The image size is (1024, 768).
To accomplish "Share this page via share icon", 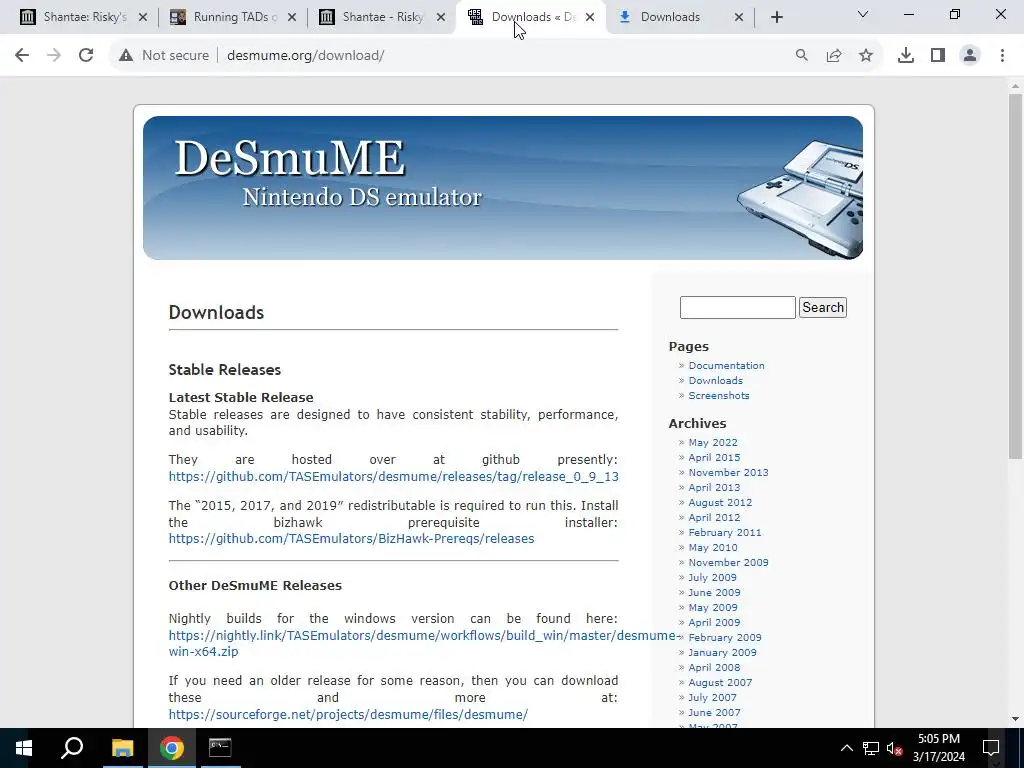I will click(834, 56).
